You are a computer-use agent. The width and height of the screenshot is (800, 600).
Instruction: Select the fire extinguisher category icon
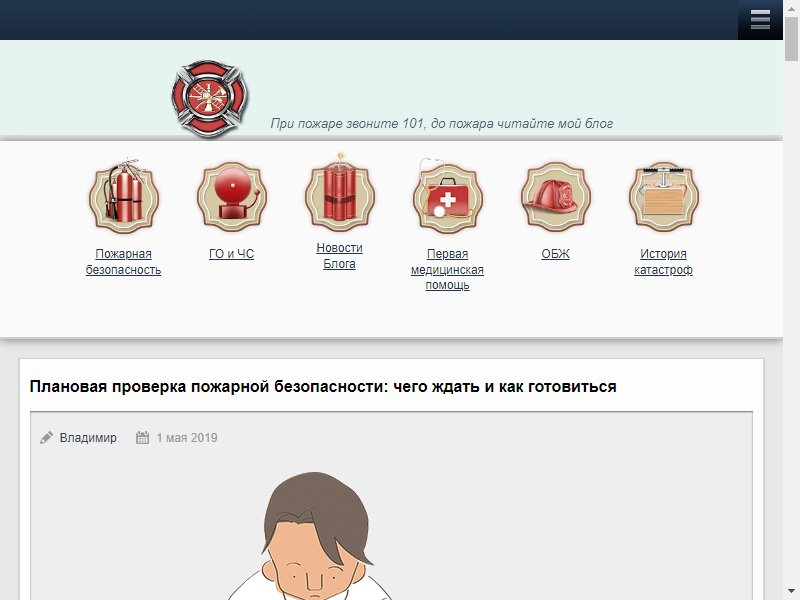click(123, 196)
